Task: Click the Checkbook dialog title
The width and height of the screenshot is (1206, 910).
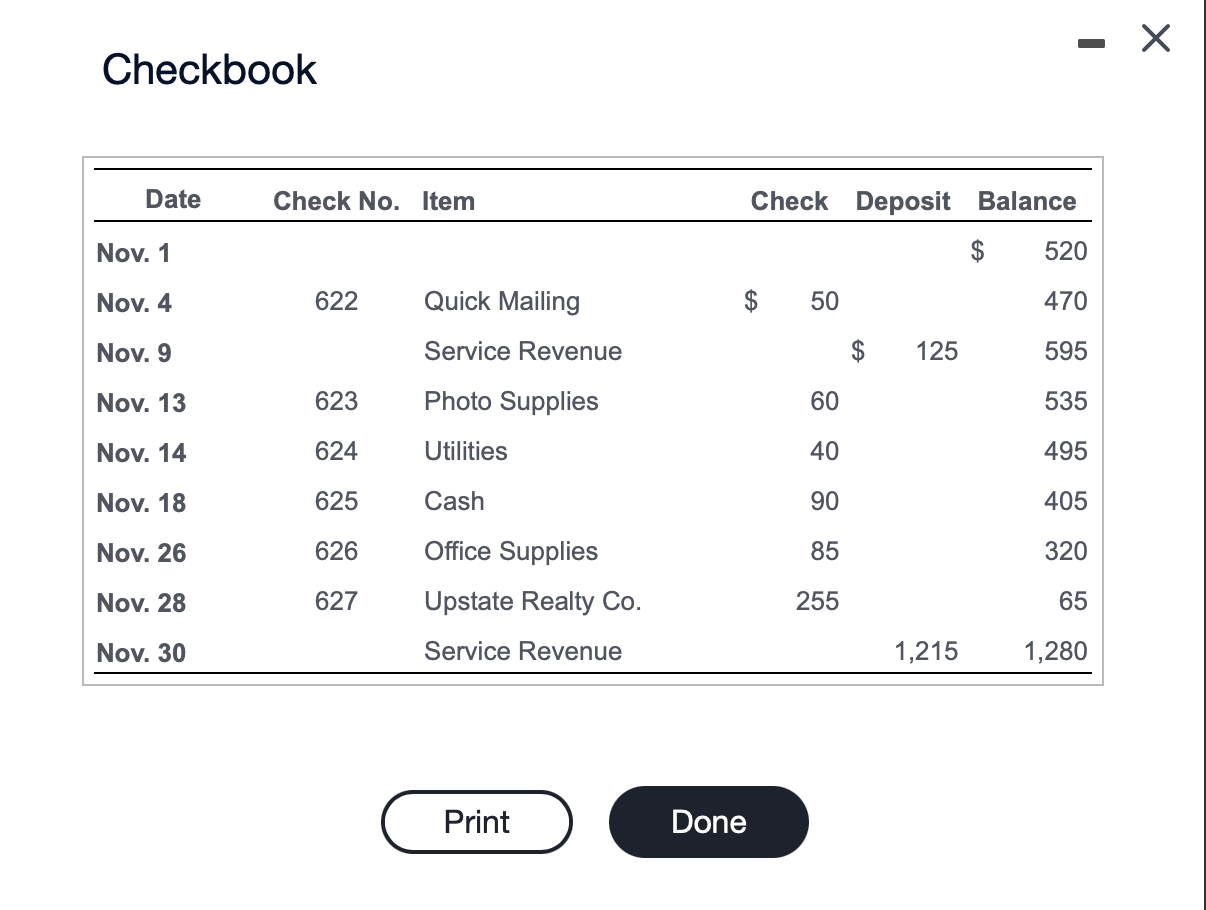Action: pos(209,69)
